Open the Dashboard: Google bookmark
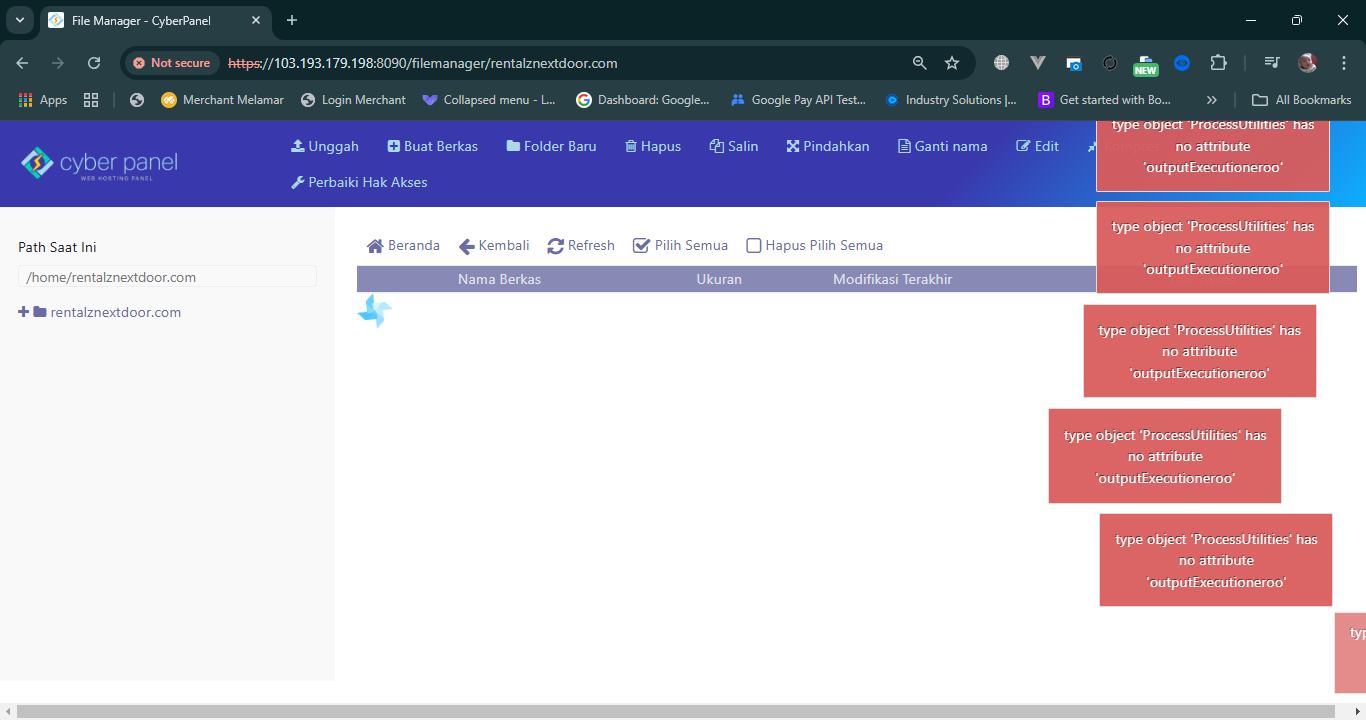Image resolution: width=1366 pixels, height=720 pixels. [643, 100]
